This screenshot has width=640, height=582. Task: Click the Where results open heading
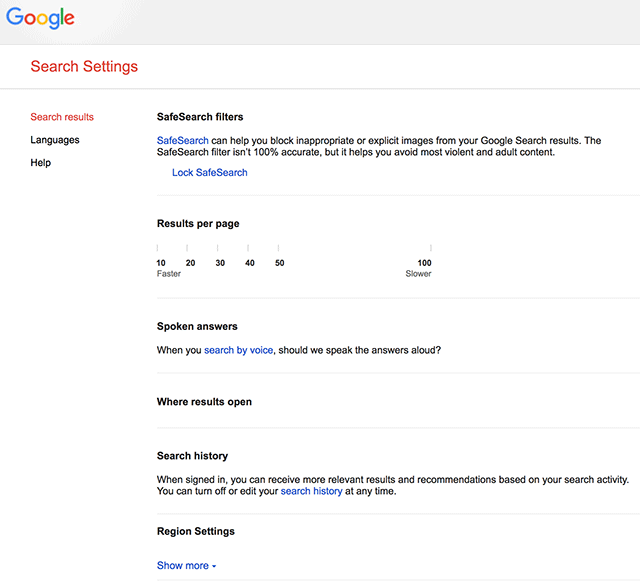point(204,402)
